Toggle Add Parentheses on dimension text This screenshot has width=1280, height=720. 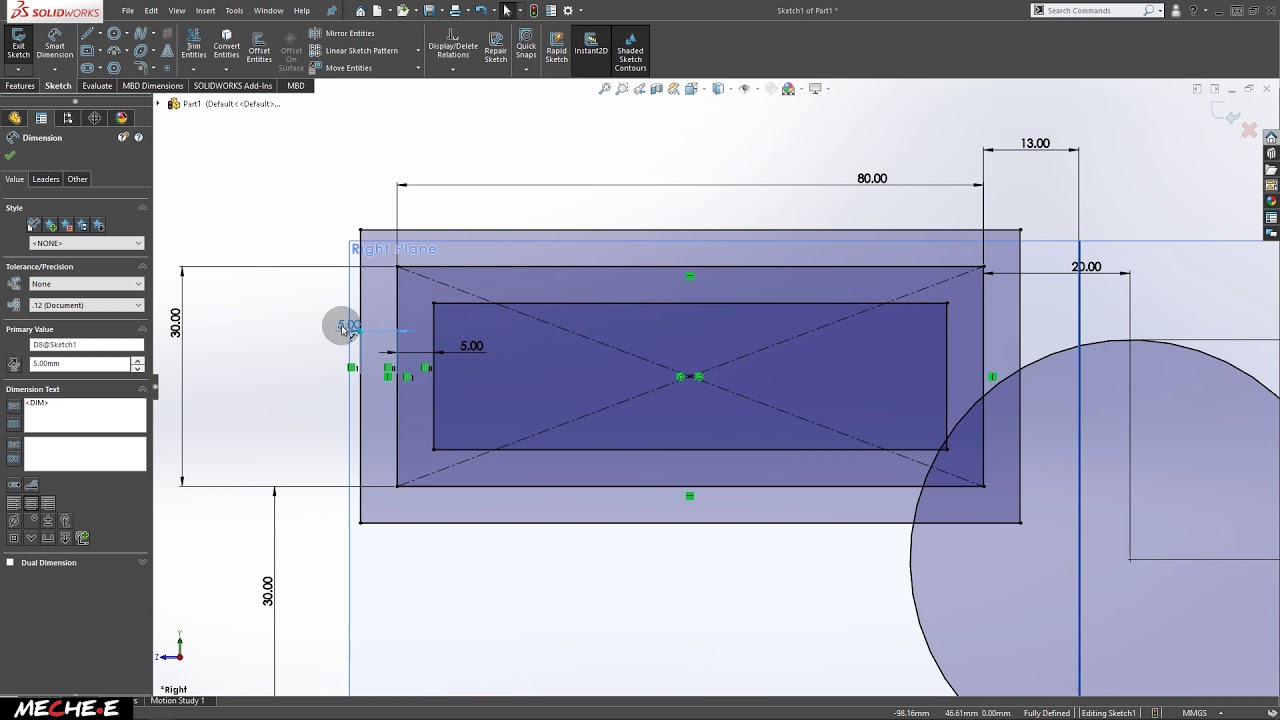click(14, 406)
